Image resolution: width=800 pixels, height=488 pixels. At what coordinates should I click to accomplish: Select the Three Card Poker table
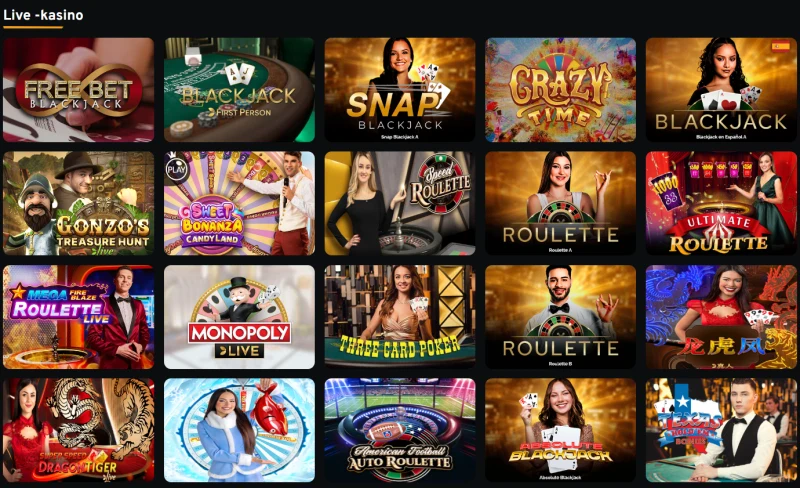click(x=400, y=317)
